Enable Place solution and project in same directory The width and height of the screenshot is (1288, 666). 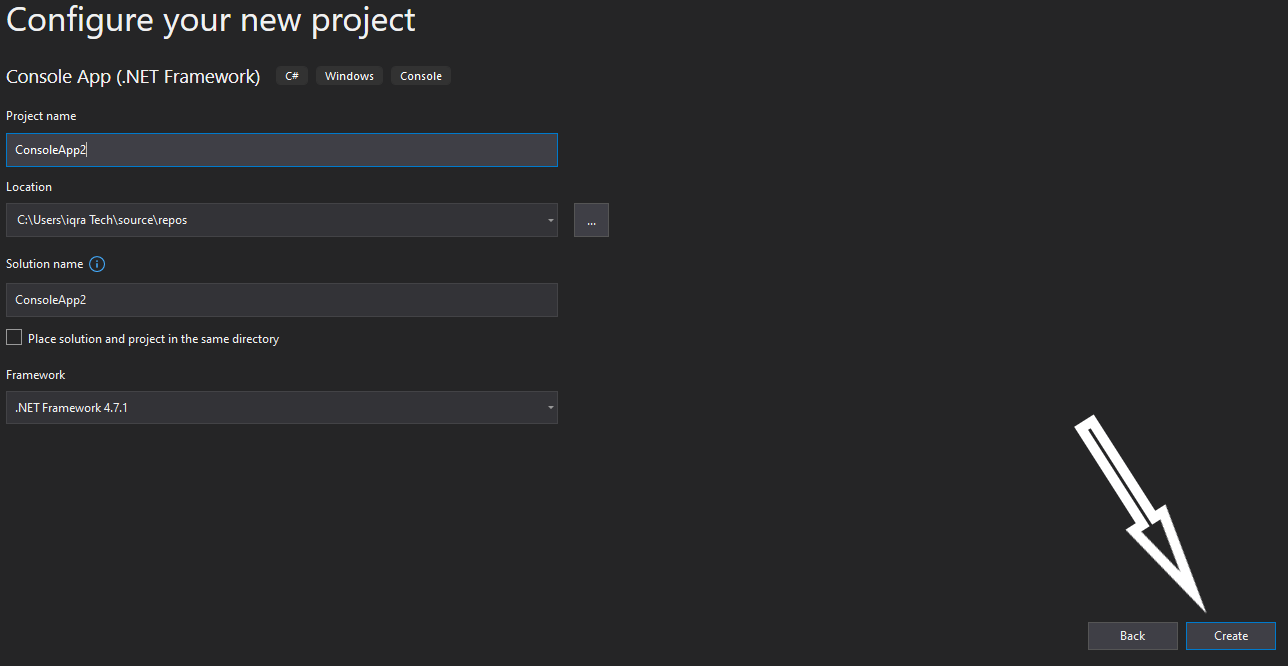tap(14, 338)
